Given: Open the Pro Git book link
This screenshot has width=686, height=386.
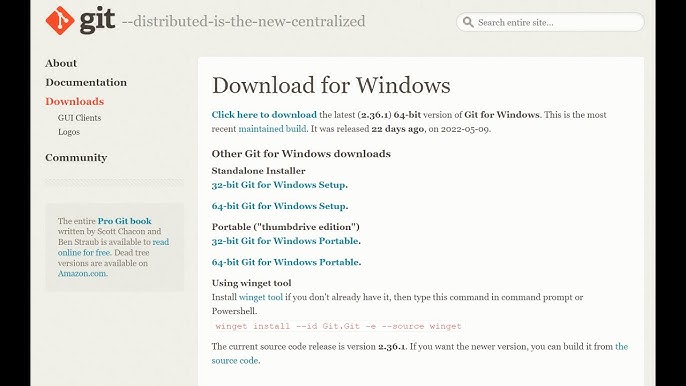Looking at the screenshot, I should point(124,221).
